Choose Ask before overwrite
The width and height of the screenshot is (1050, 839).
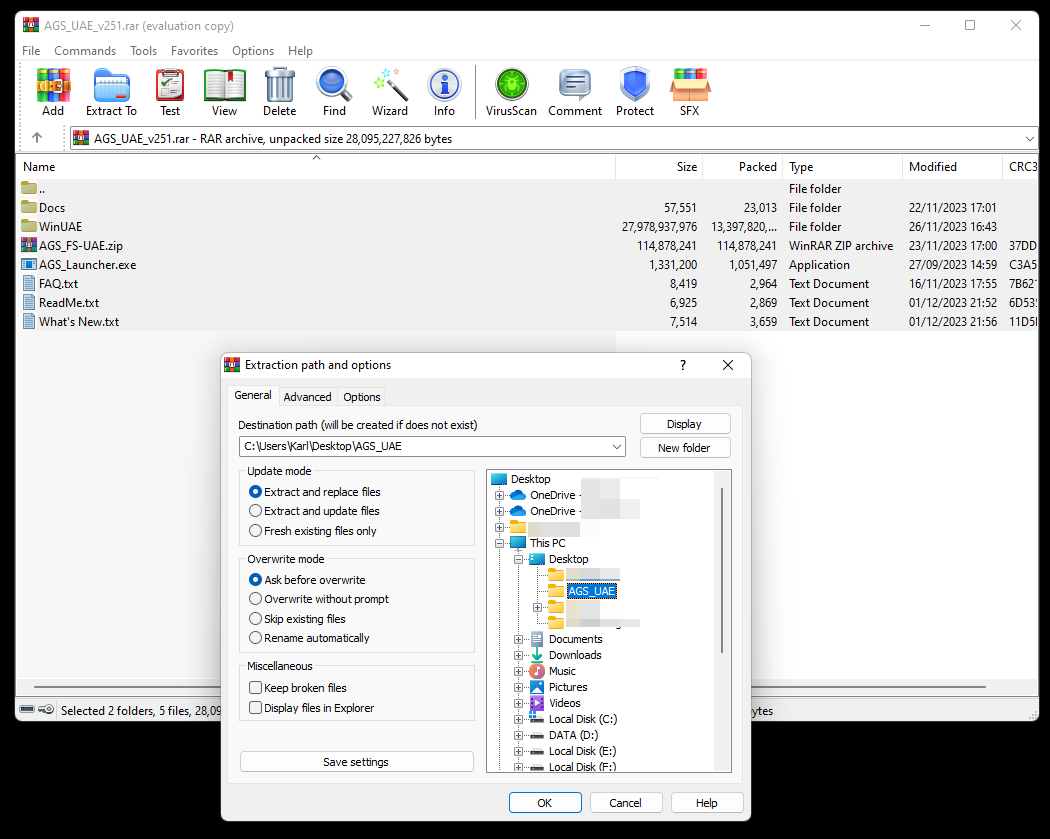tap(307, 580)
